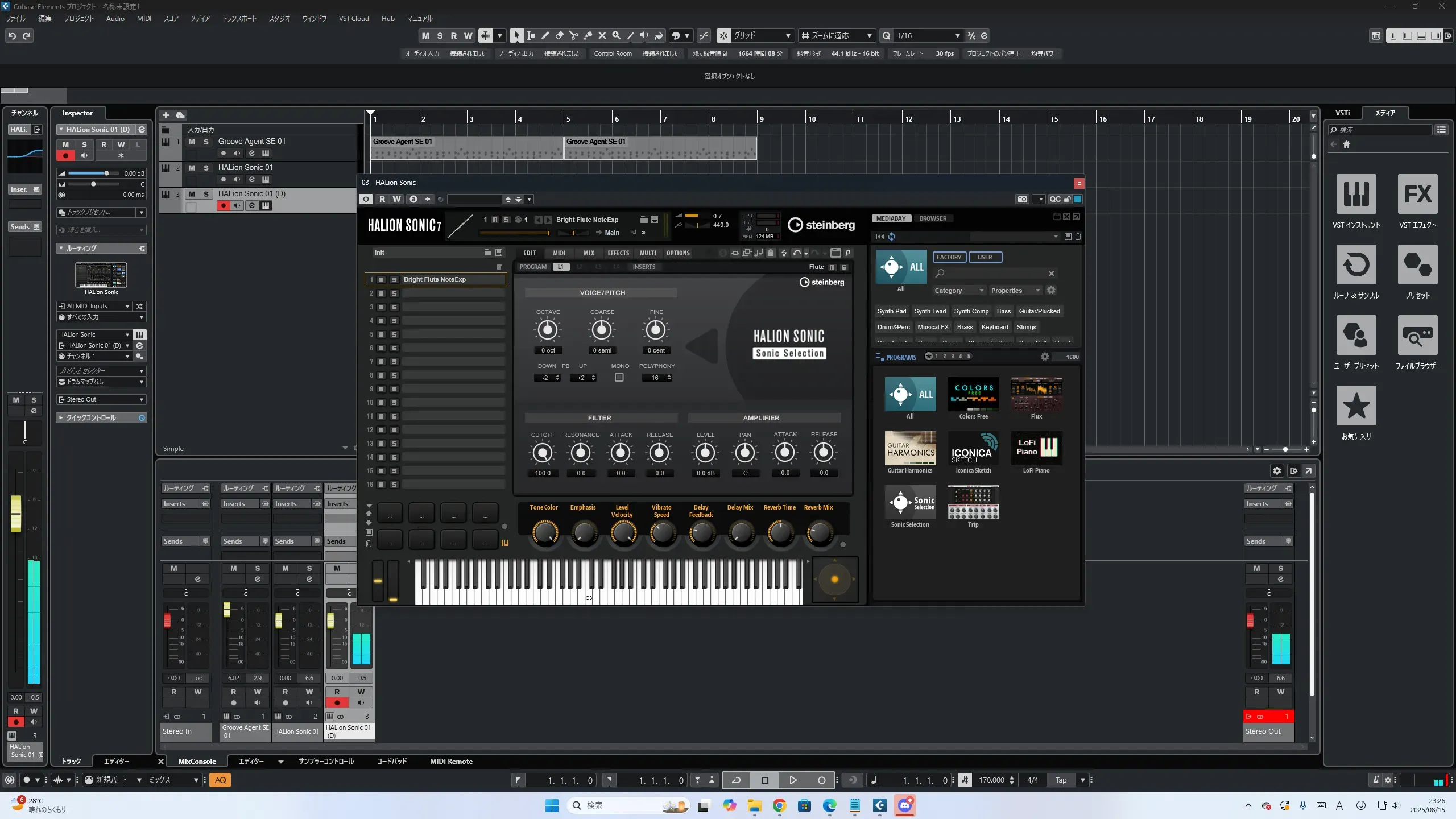Select the Glue tool

588,36
